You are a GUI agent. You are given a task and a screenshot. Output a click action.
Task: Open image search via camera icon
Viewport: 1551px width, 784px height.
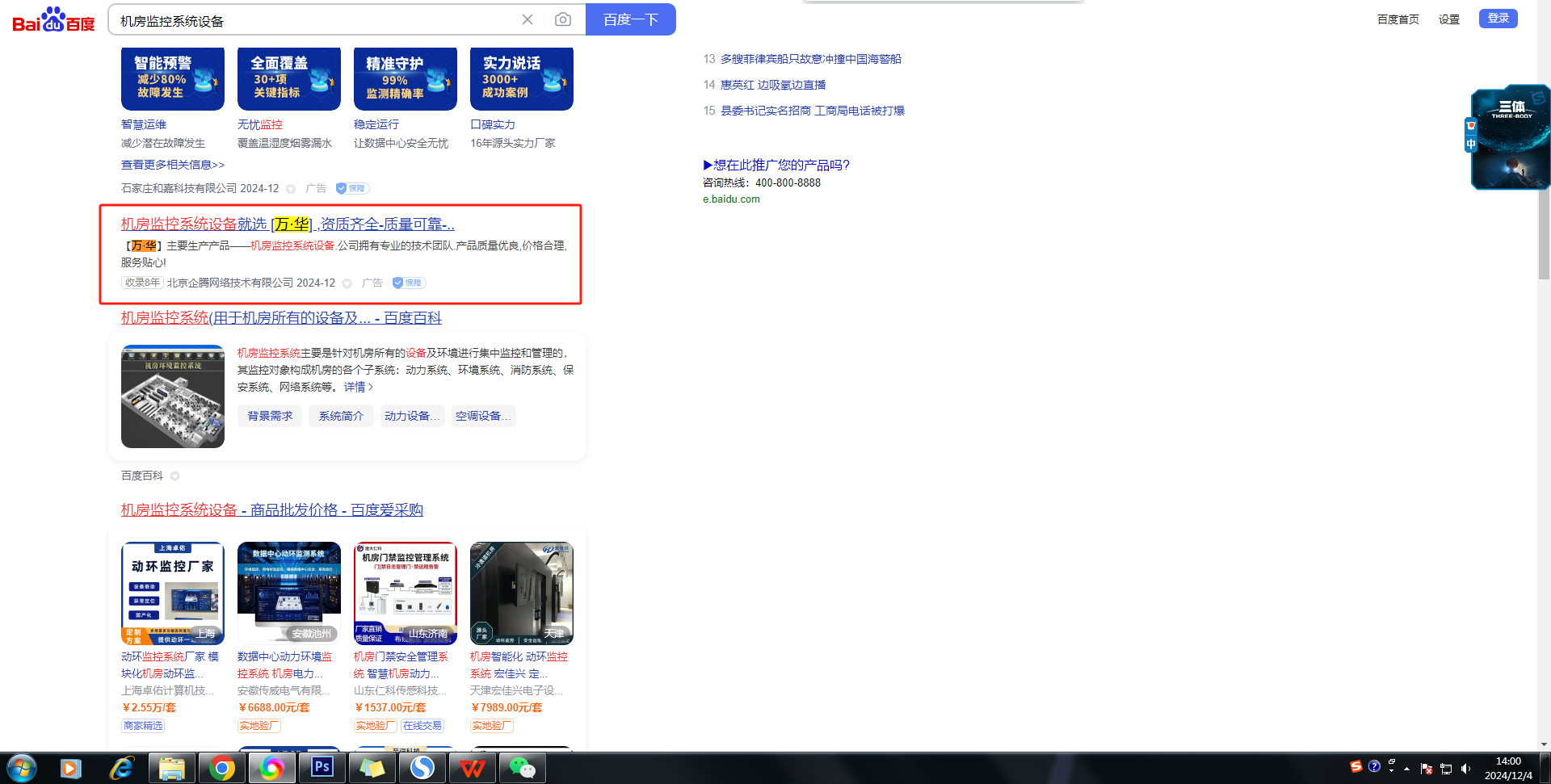563,19
